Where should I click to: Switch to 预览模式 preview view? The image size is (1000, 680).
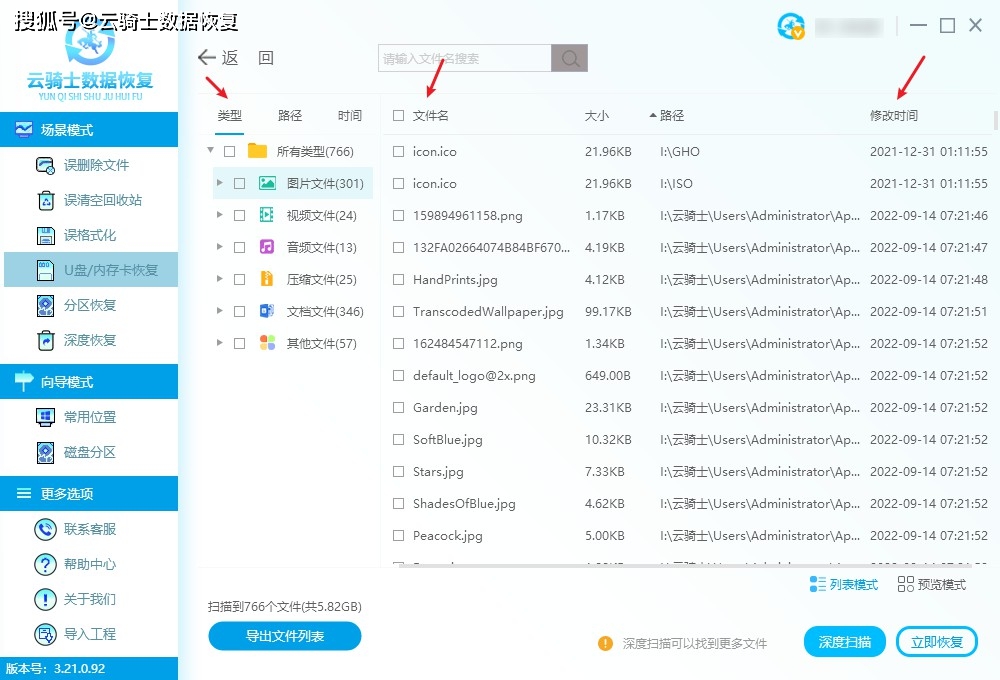pyautogui.click(x=931, y=584)
